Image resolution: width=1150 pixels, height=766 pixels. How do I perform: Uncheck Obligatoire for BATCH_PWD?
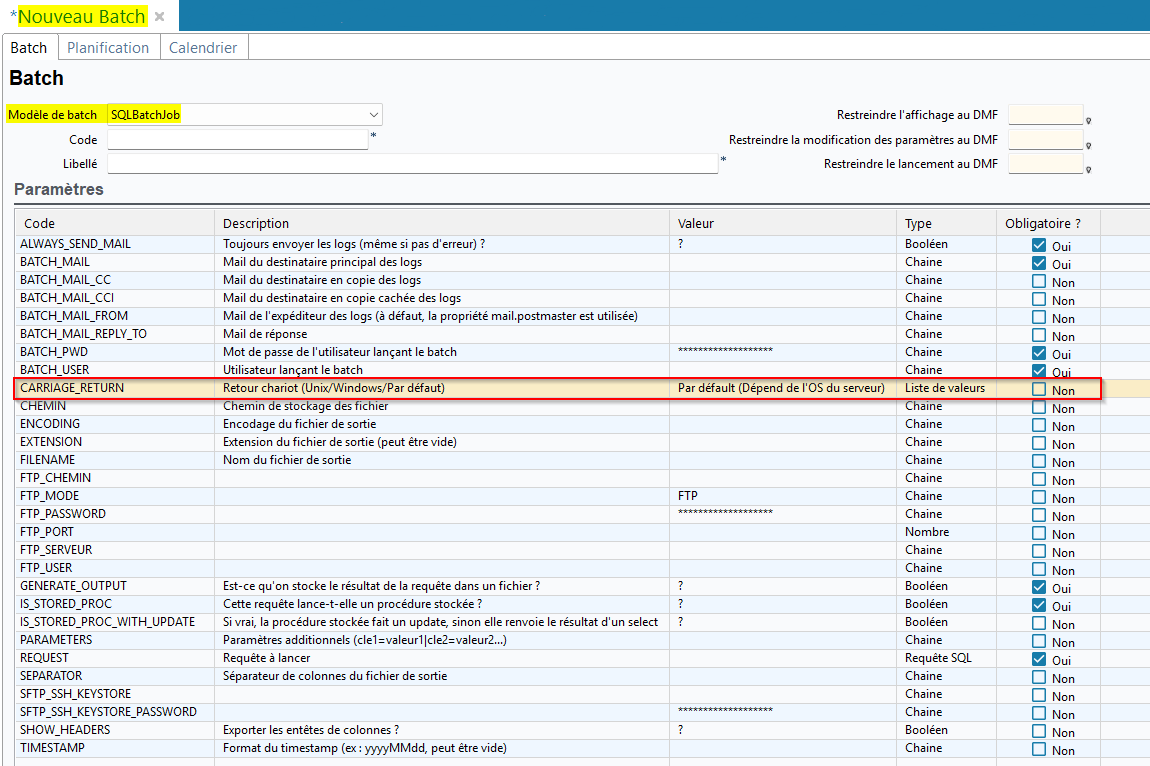pyautogui.click(x=1039, y=353)
